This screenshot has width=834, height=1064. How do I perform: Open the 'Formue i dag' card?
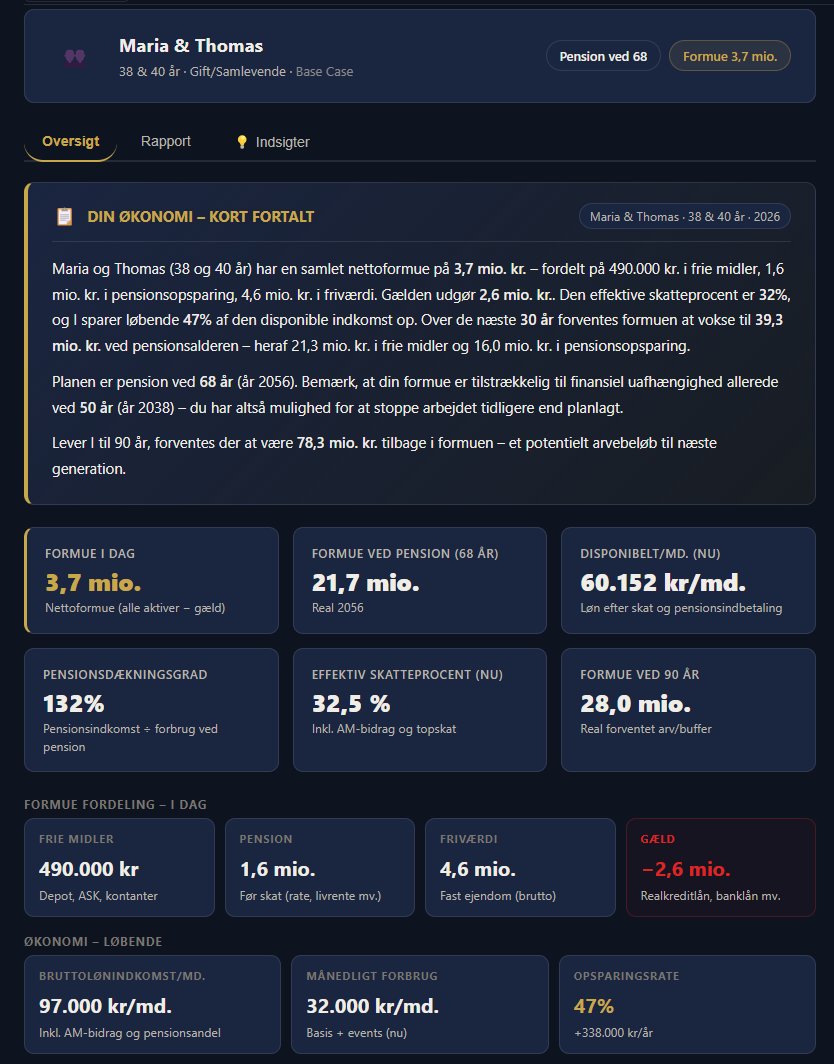152,581
